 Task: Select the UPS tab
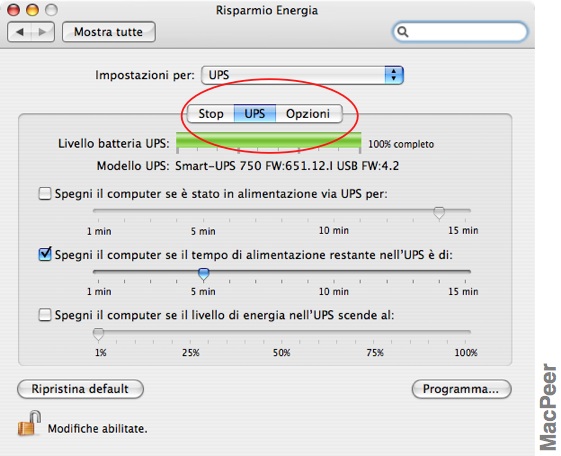(x=255, y=114)
